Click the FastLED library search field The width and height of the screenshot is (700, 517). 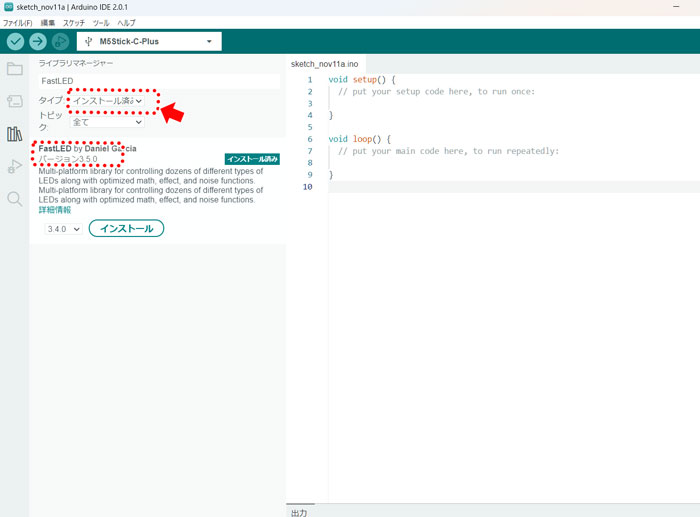(x=159, y=81)
